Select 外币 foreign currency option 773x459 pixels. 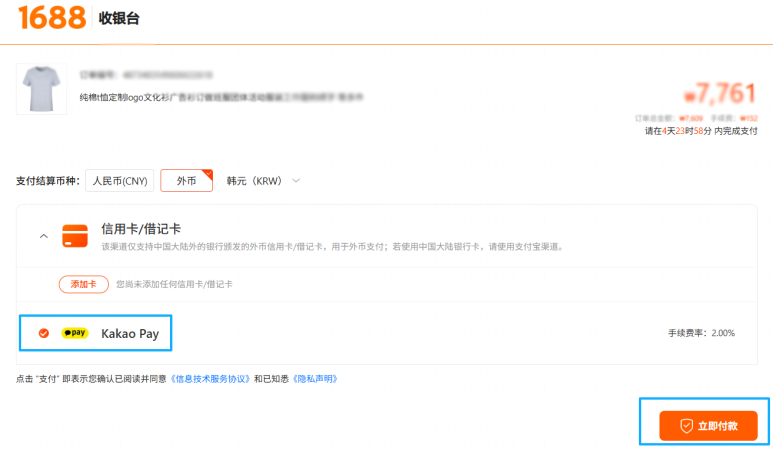[186, 181]
